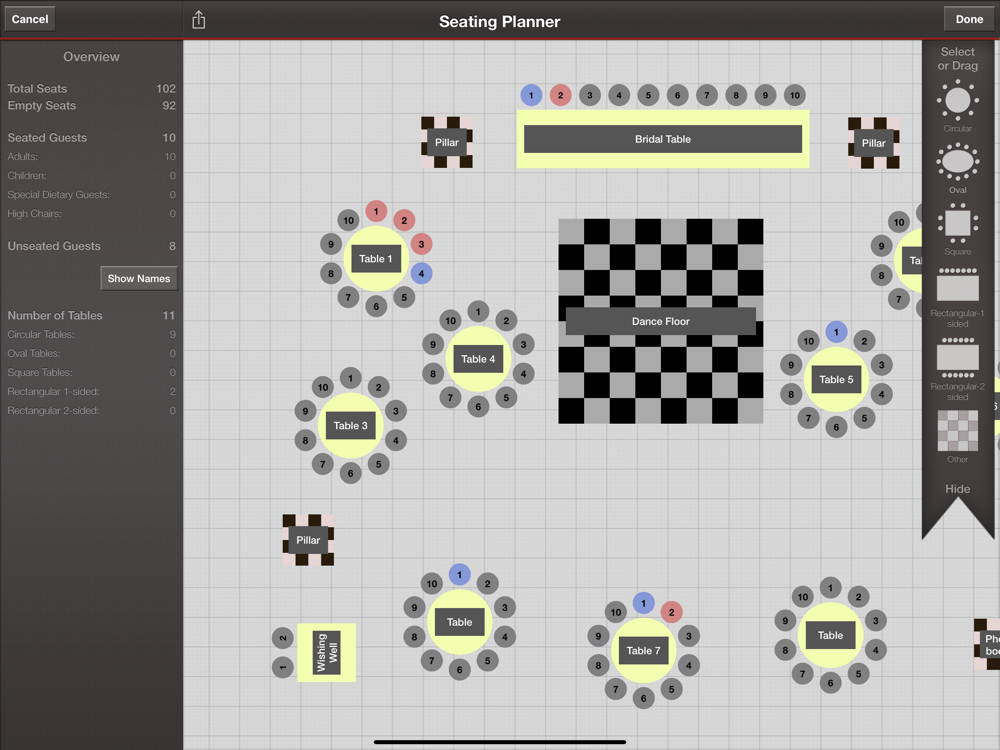The width and height of the screenshot is (1000, 750).
Task: Tap the share/export icon
Action: pyautogui.click(x=198, y=20)
